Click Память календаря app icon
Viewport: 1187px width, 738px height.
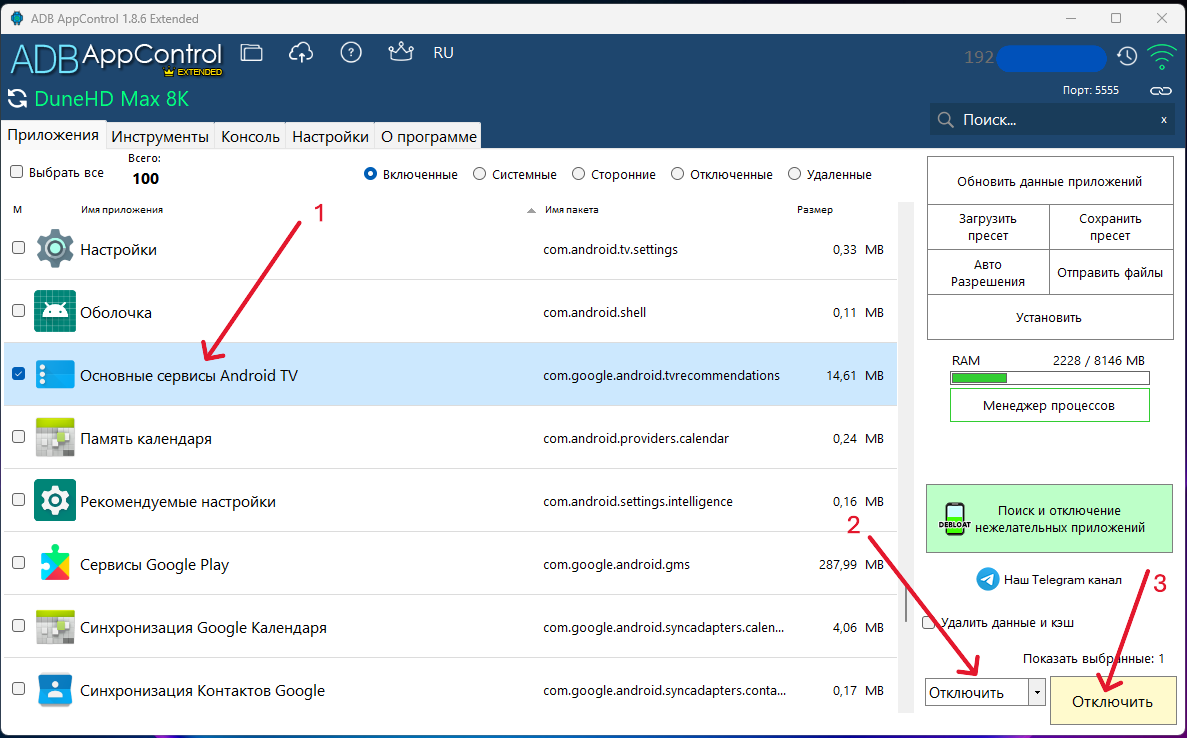pos(55,438)
